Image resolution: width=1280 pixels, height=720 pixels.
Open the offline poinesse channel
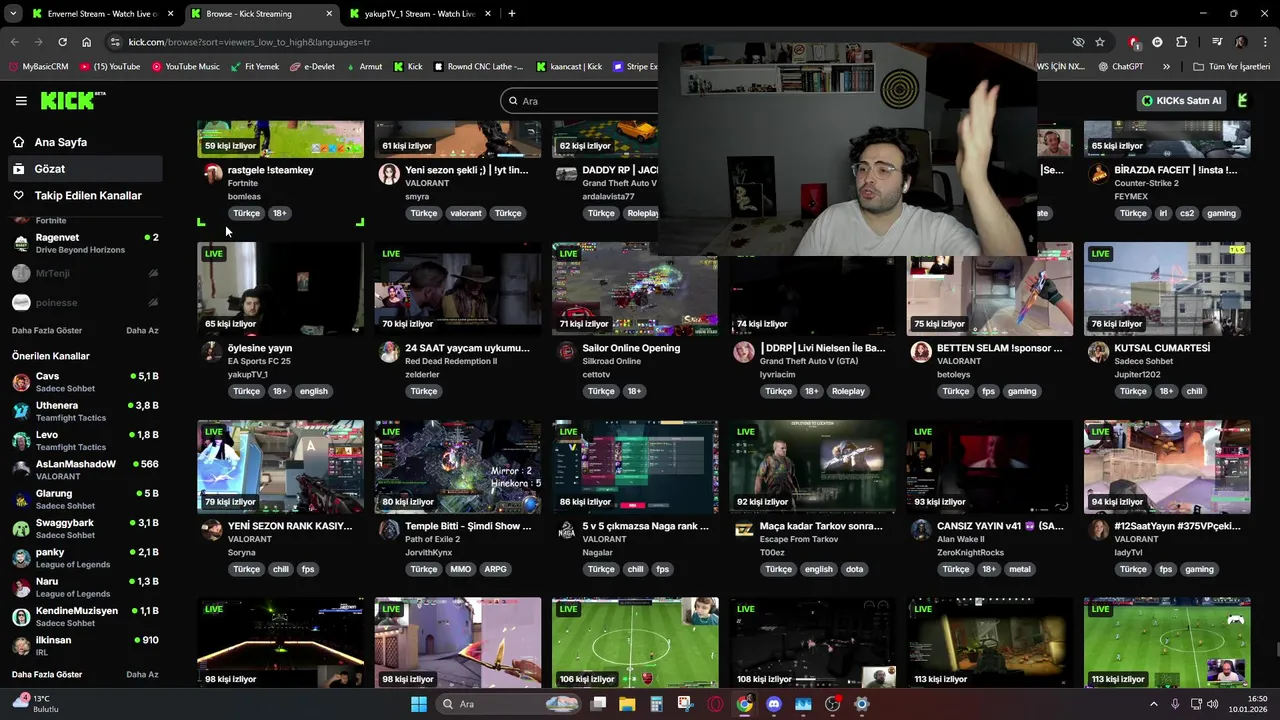[x=85, y=302]
